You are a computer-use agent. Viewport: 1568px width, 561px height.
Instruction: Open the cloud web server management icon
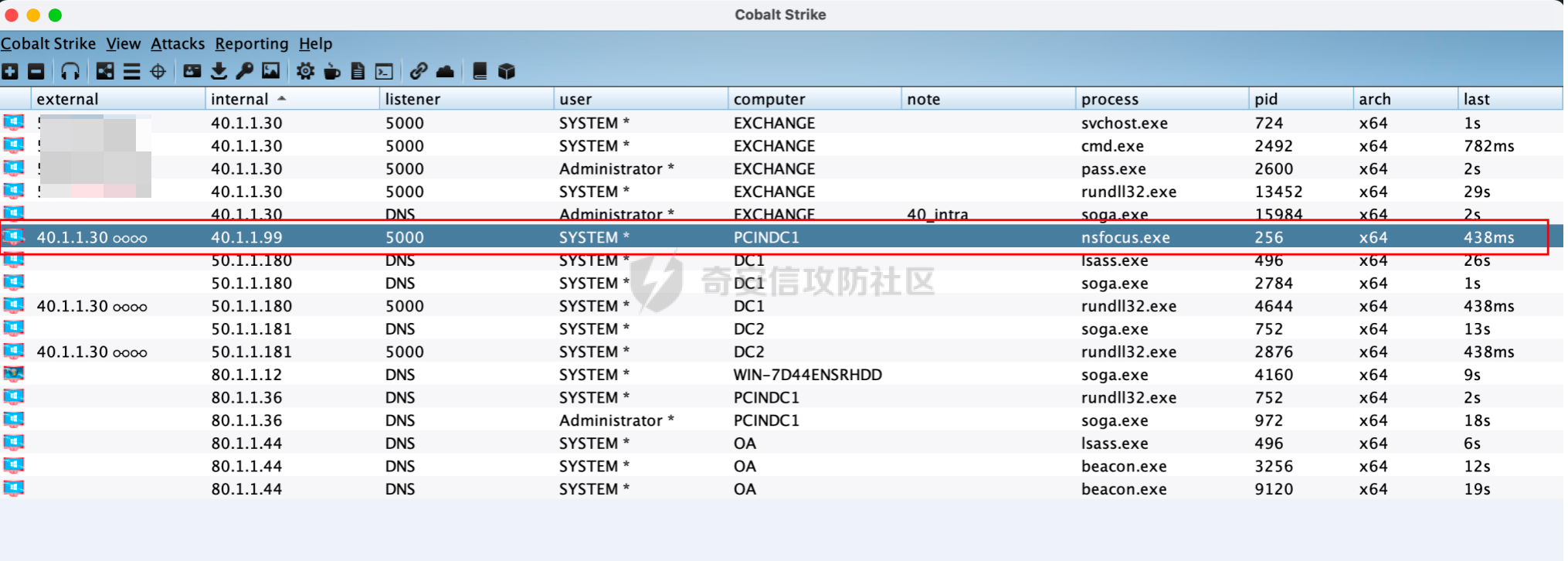pyautogui.click(x=445, y=72)
